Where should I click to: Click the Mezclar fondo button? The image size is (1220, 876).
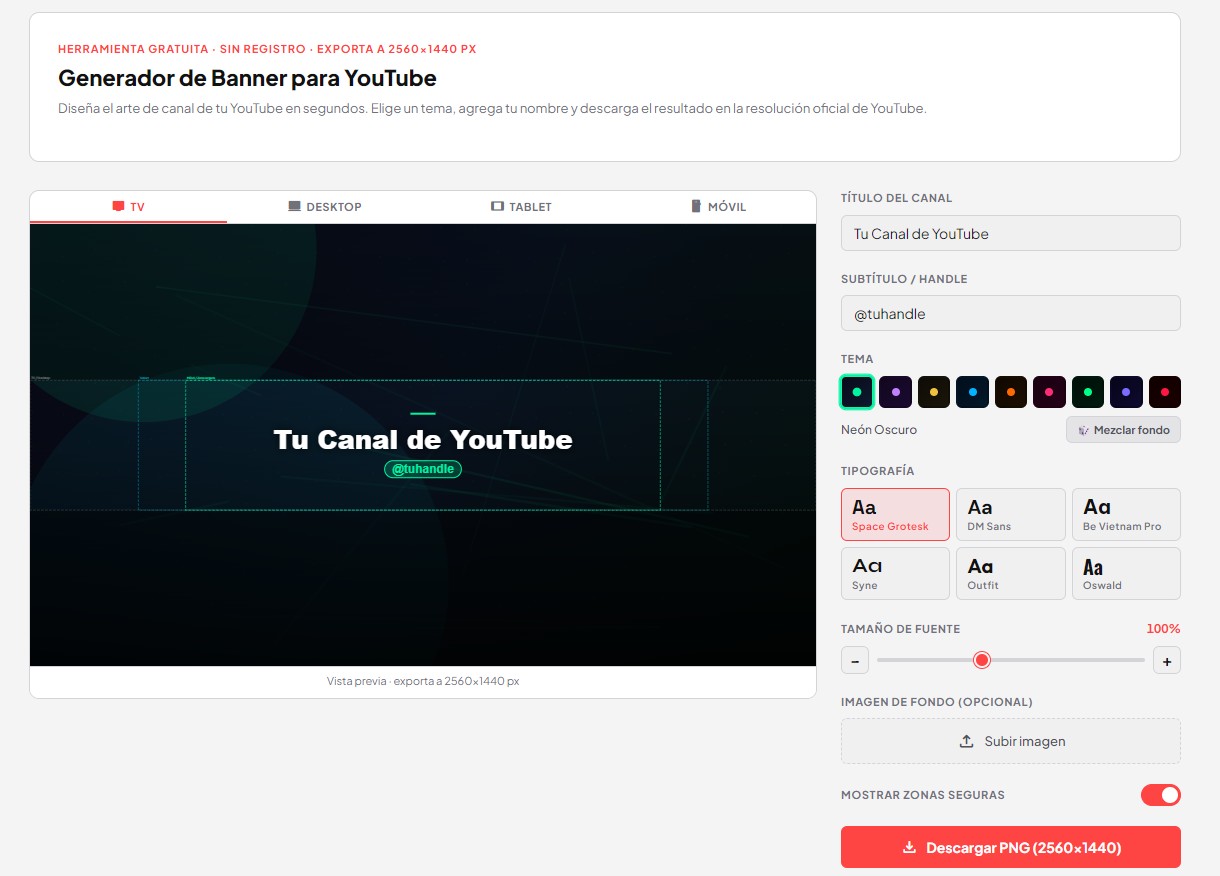click(1123, 429)
